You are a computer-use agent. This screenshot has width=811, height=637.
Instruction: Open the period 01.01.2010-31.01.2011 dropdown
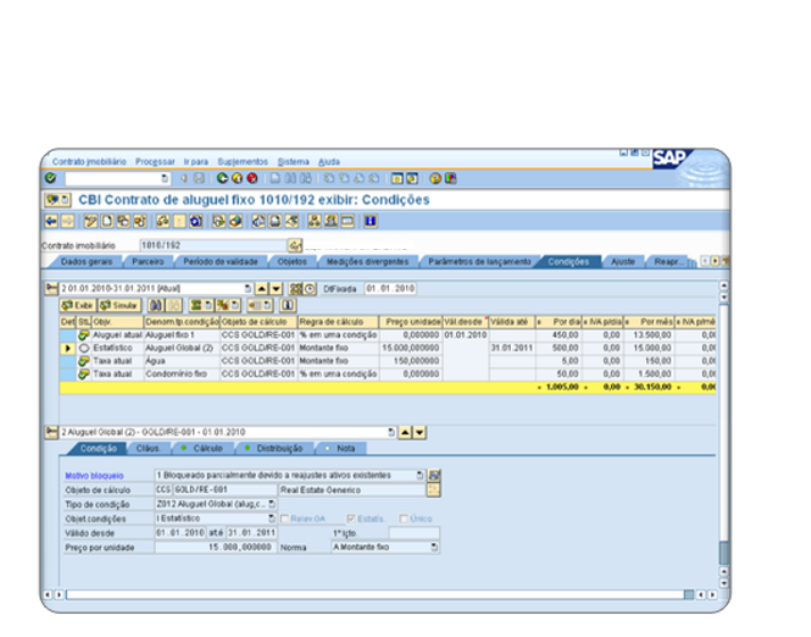pos(248,289)
